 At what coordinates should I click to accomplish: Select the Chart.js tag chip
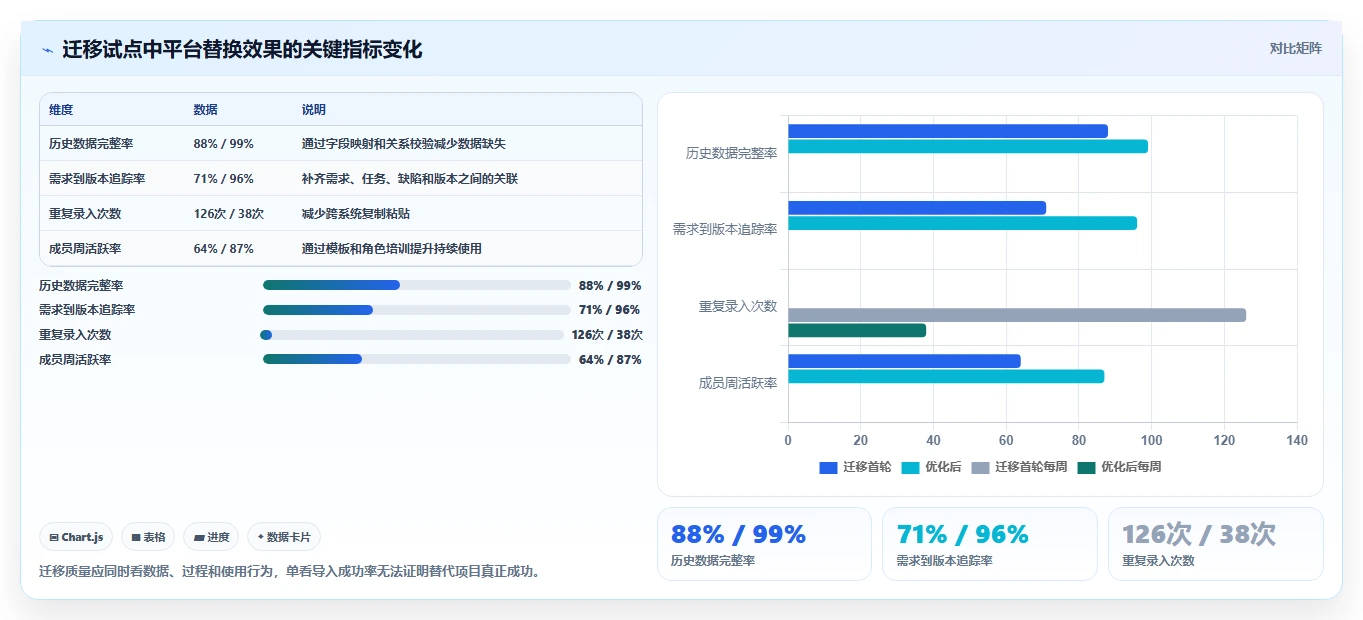point(77,537)
